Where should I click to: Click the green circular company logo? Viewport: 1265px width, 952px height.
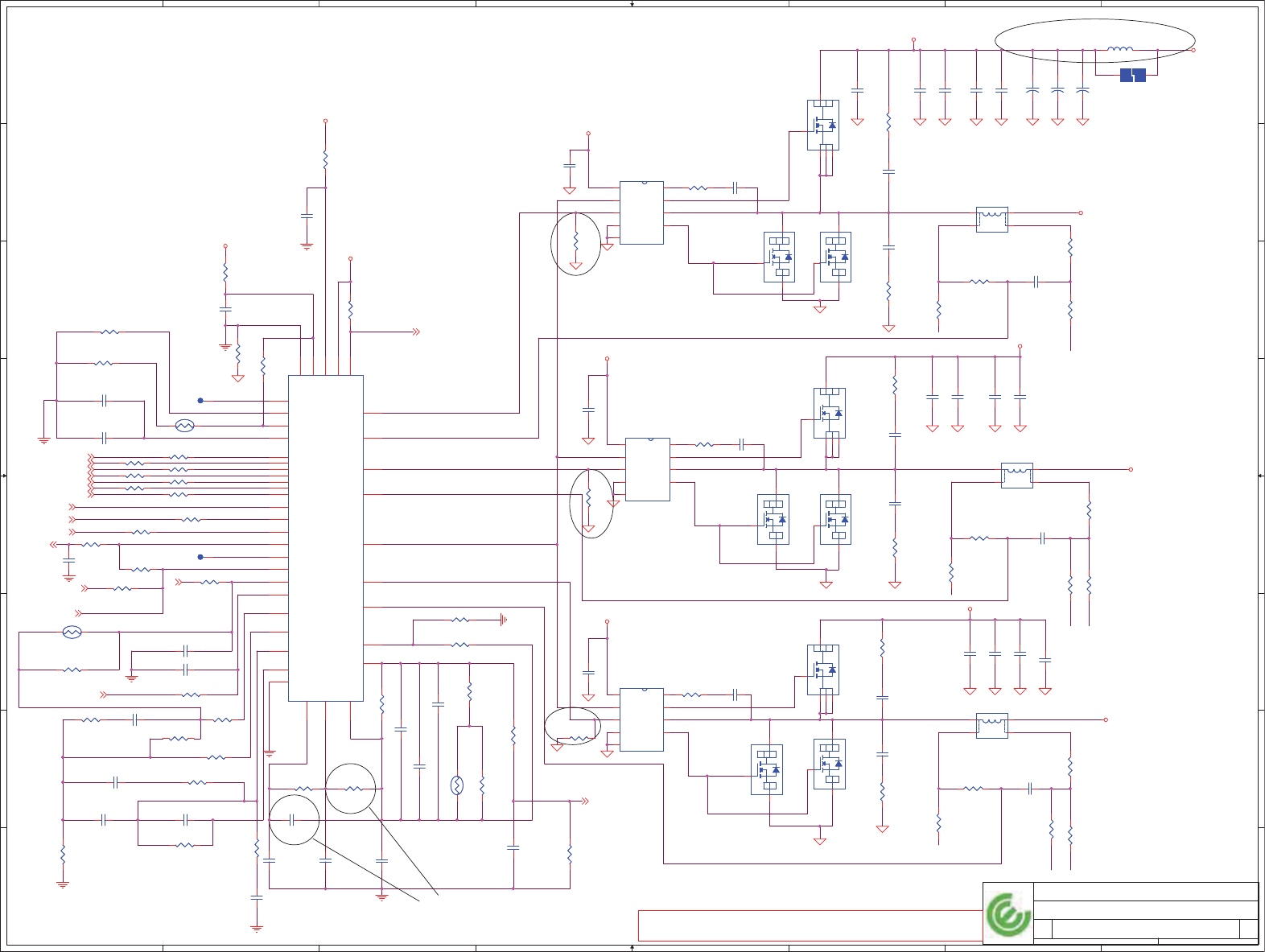[x=1009, y=915]
